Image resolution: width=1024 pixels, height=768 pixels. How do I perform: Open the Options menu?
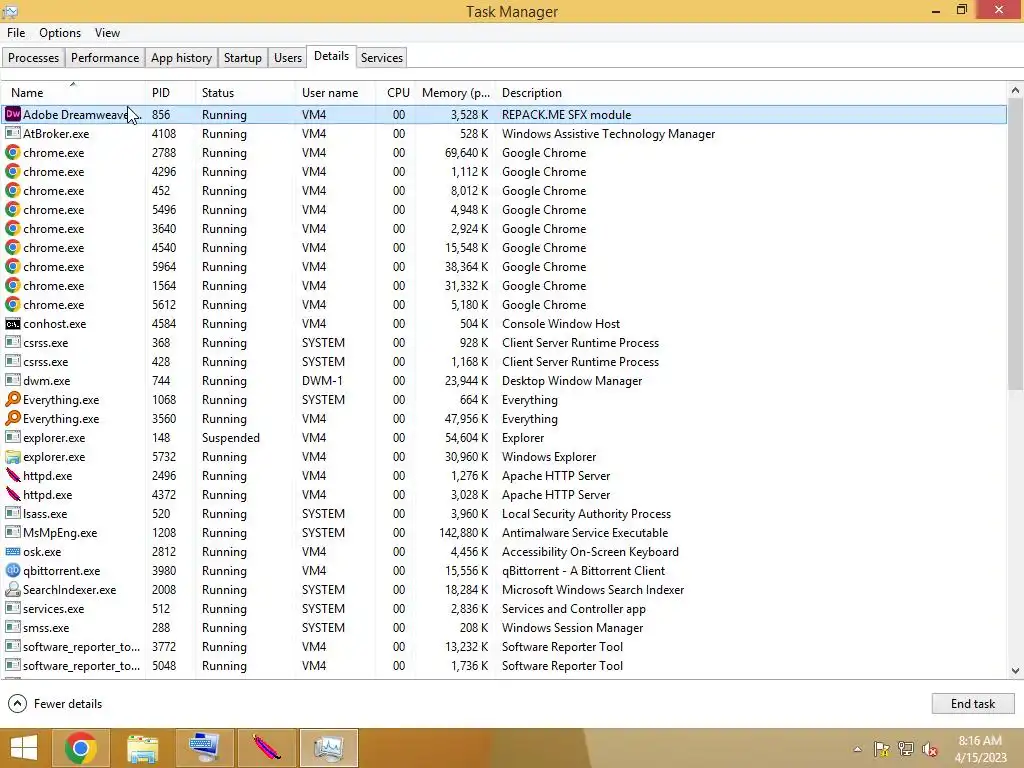click(60, 33)
